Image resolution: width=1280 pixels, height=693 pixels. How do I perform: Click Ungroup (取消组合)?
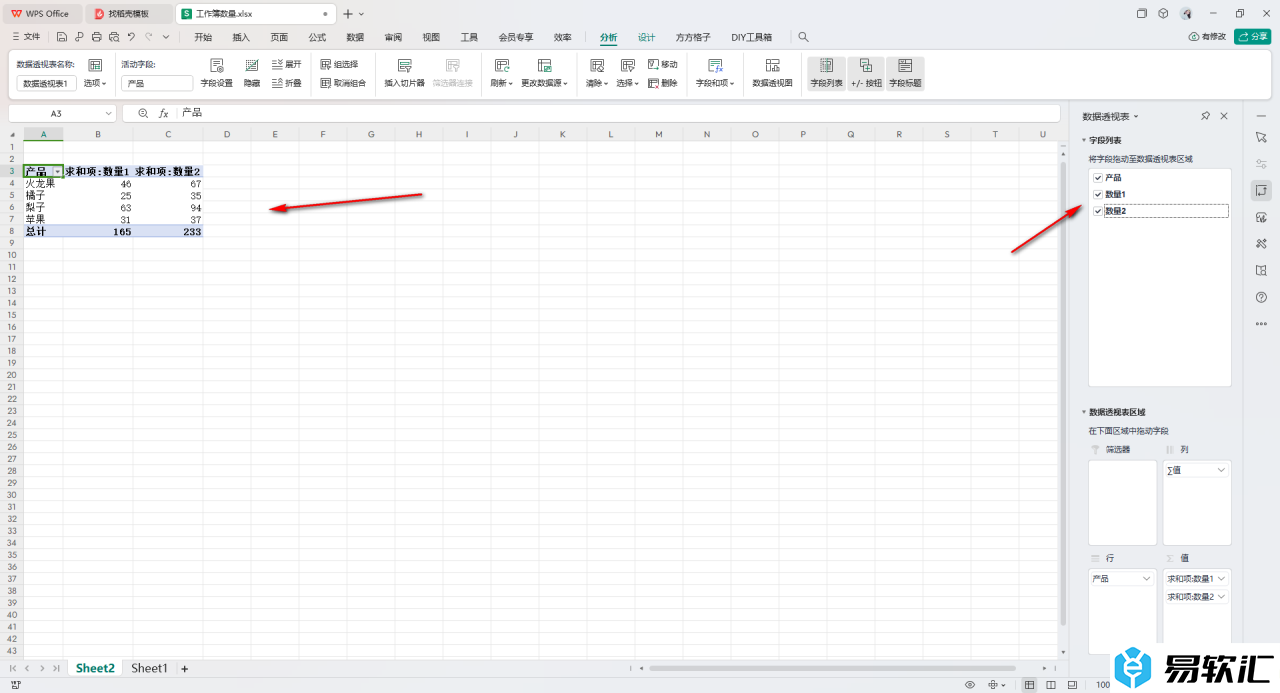click(343, 83)
